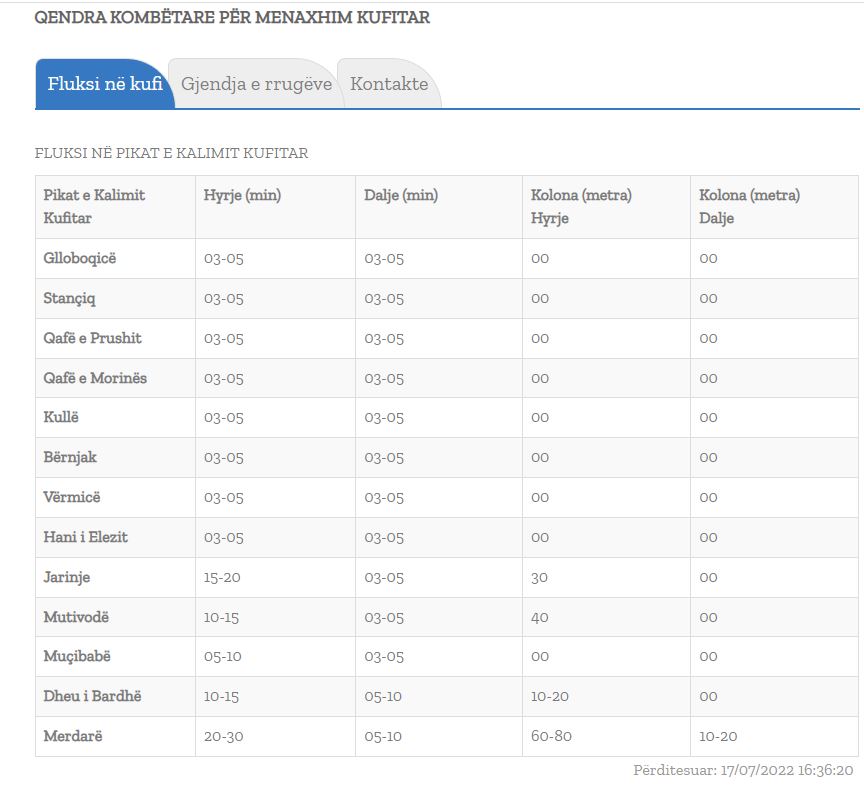This screenshot has width=864, height=786.
Task: Click Jarinje entry time 15-20 cell
Action: click(223, 577)
